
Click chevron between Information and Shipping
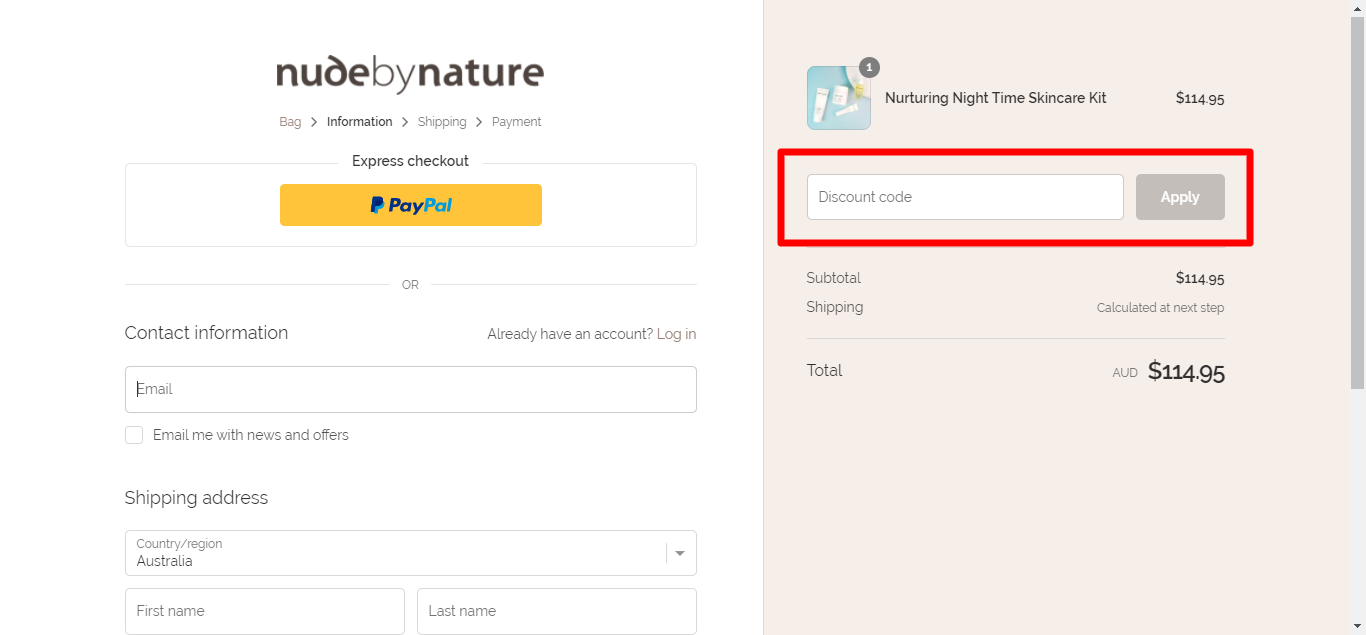point(405,122)
